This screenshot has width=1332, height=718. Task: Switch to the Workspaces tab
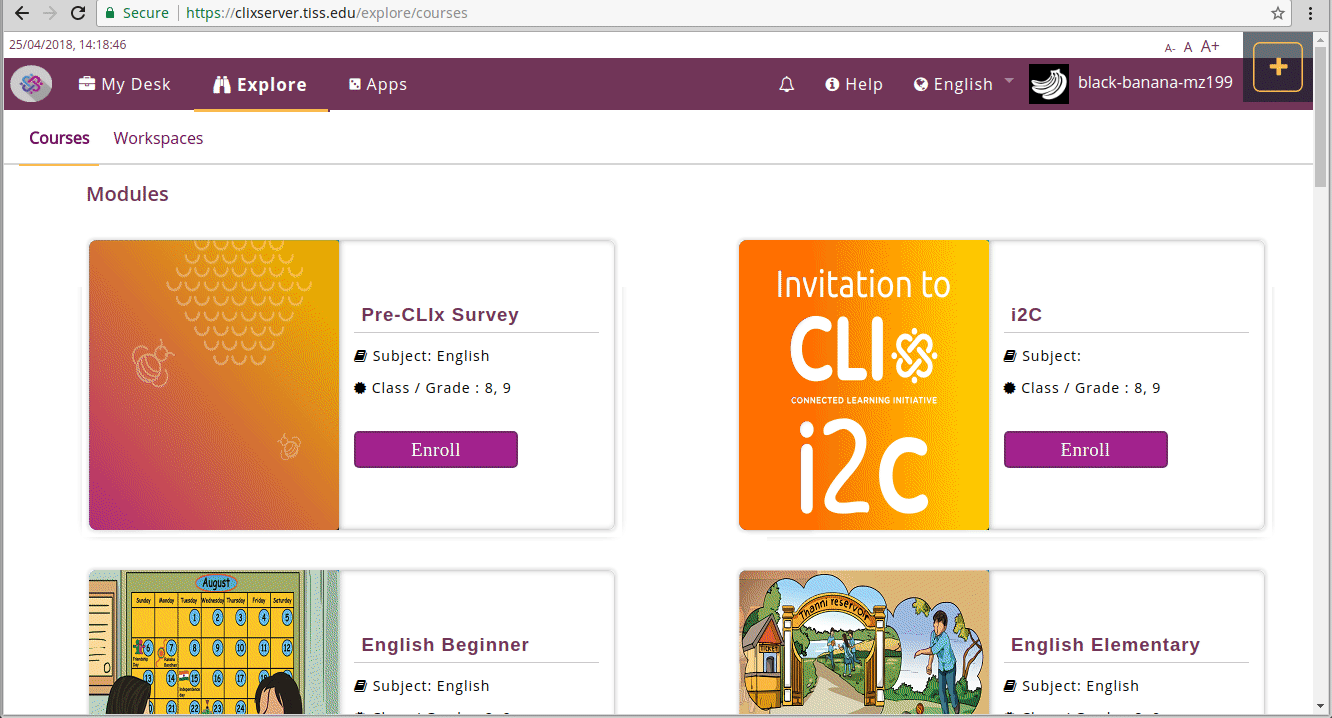[158, 138]
